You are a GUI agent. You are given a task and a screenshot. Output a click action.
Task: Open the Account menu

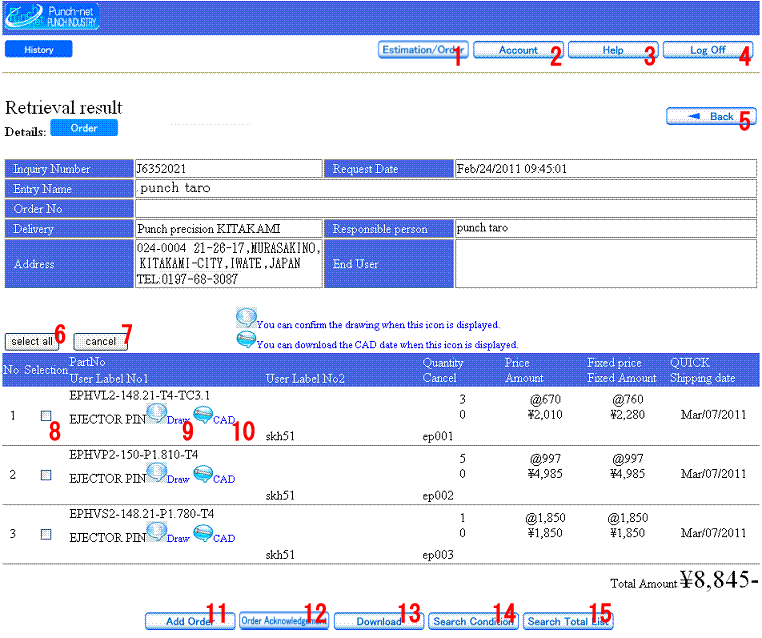click(518, 50)
